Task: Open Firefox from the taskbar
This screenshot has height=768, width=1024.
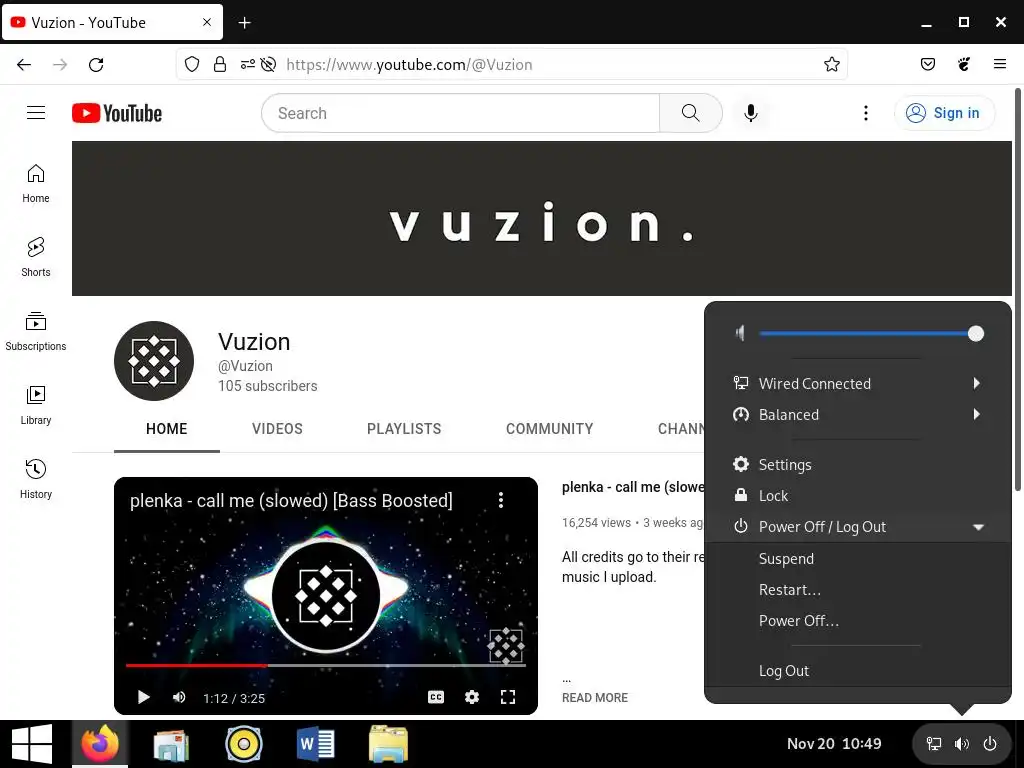Action: [x=100, y=744]
